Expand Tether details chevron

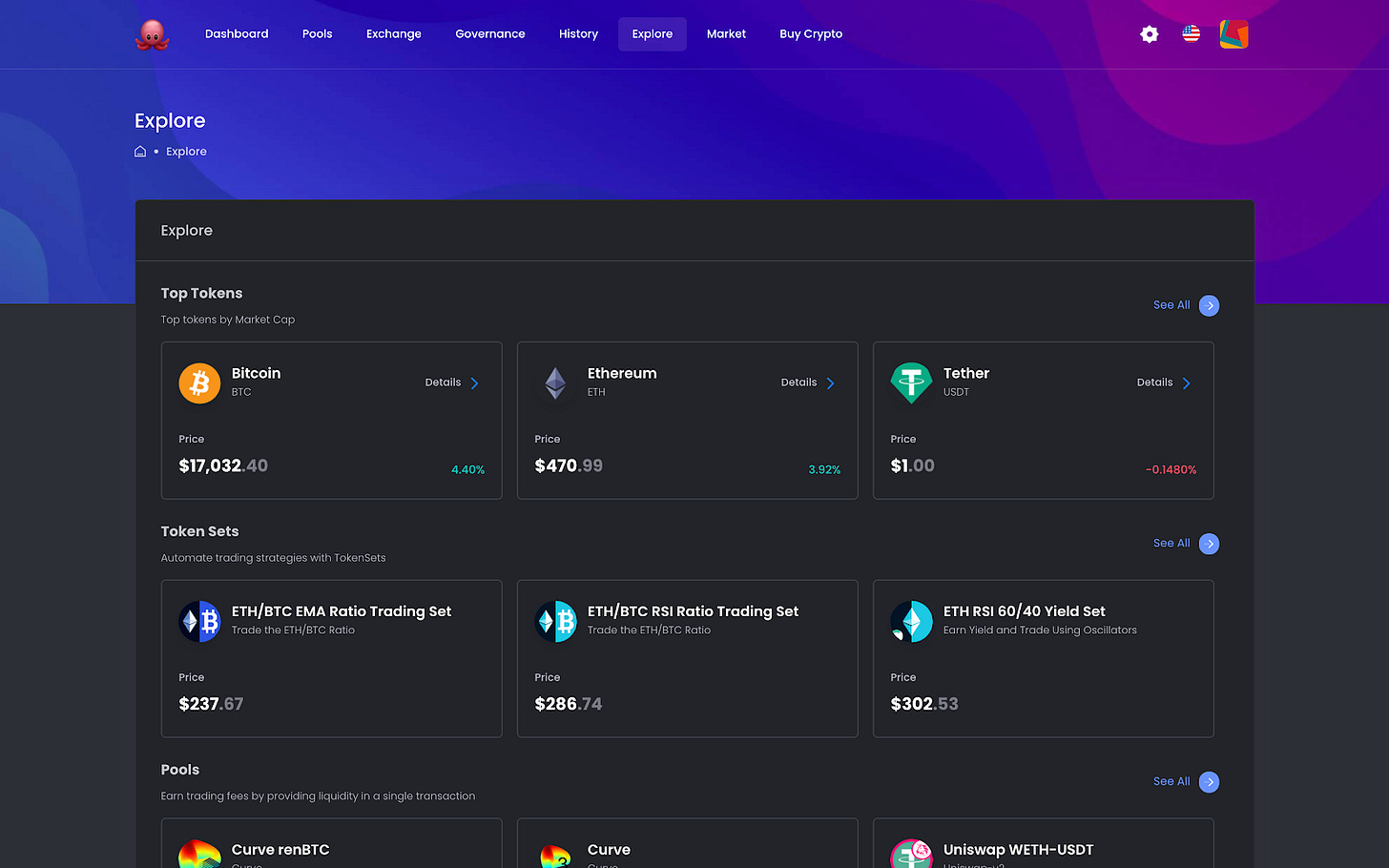pos(1186,383)
